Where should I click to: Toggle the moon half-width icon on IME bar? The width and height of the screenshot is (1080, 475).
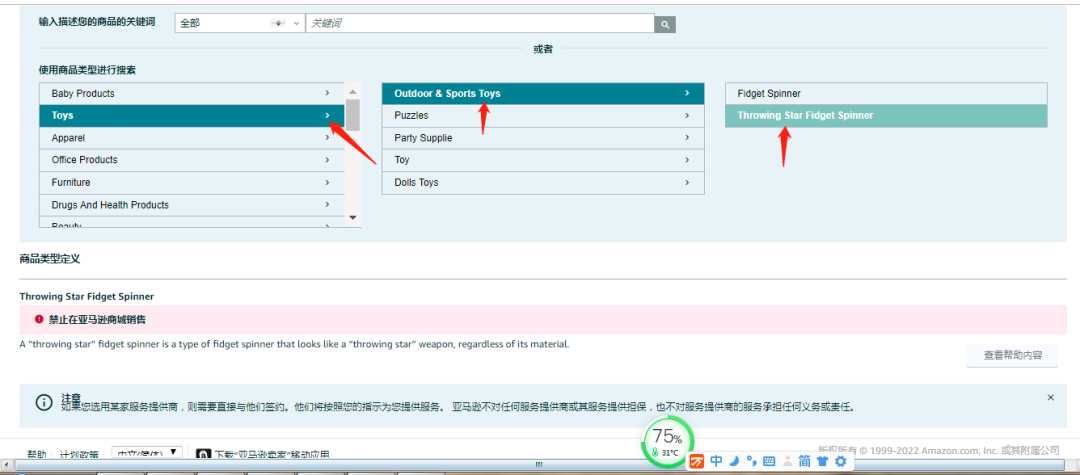(x=734, y=461)
